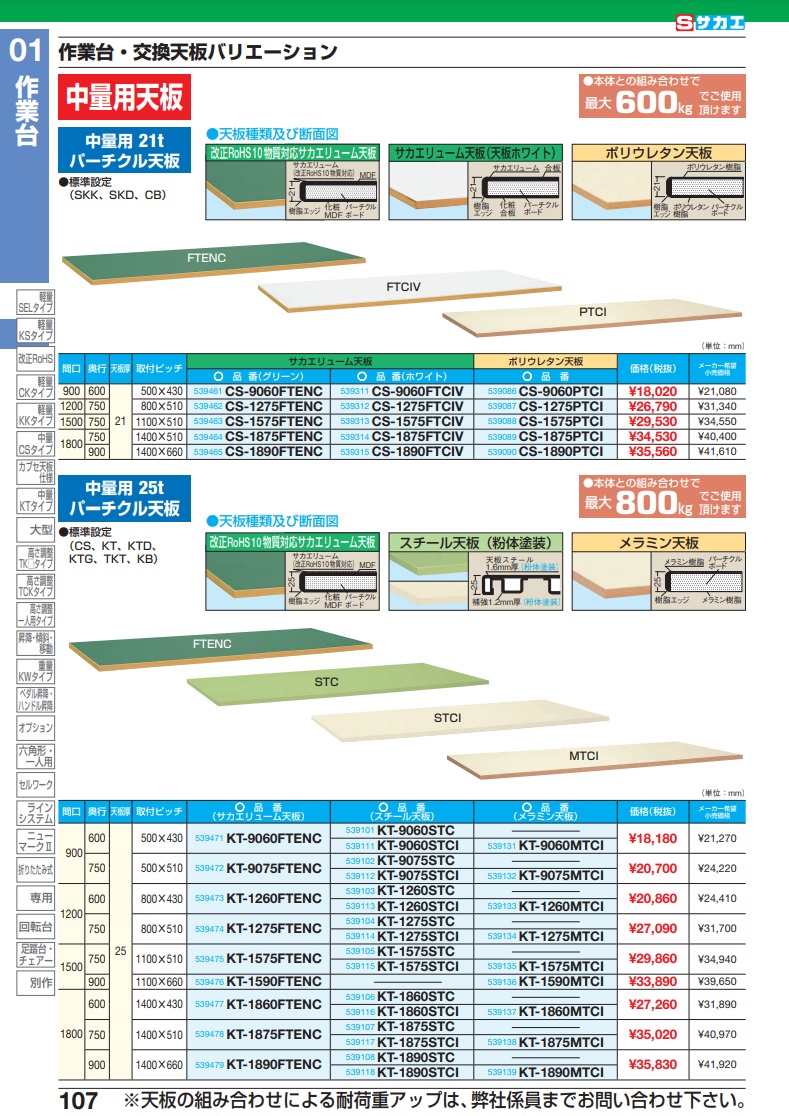Viewport: 789px width, 1116px height.
Task: Select product number KT-9075MTCI
Action: 561,876
